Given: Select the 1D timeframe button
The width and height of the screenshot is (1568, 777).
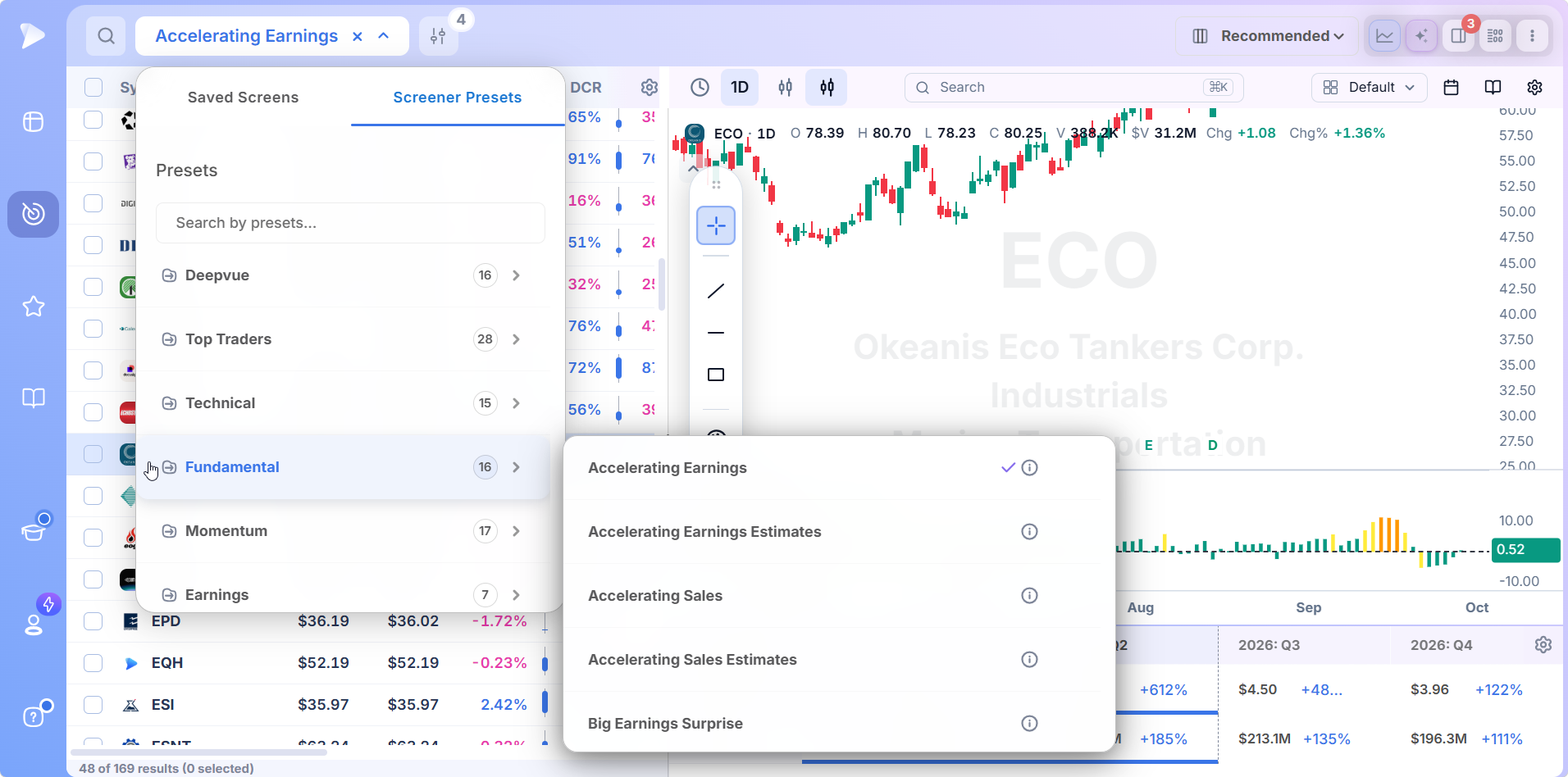Looking at the screenshot, I should coord(740,88).
